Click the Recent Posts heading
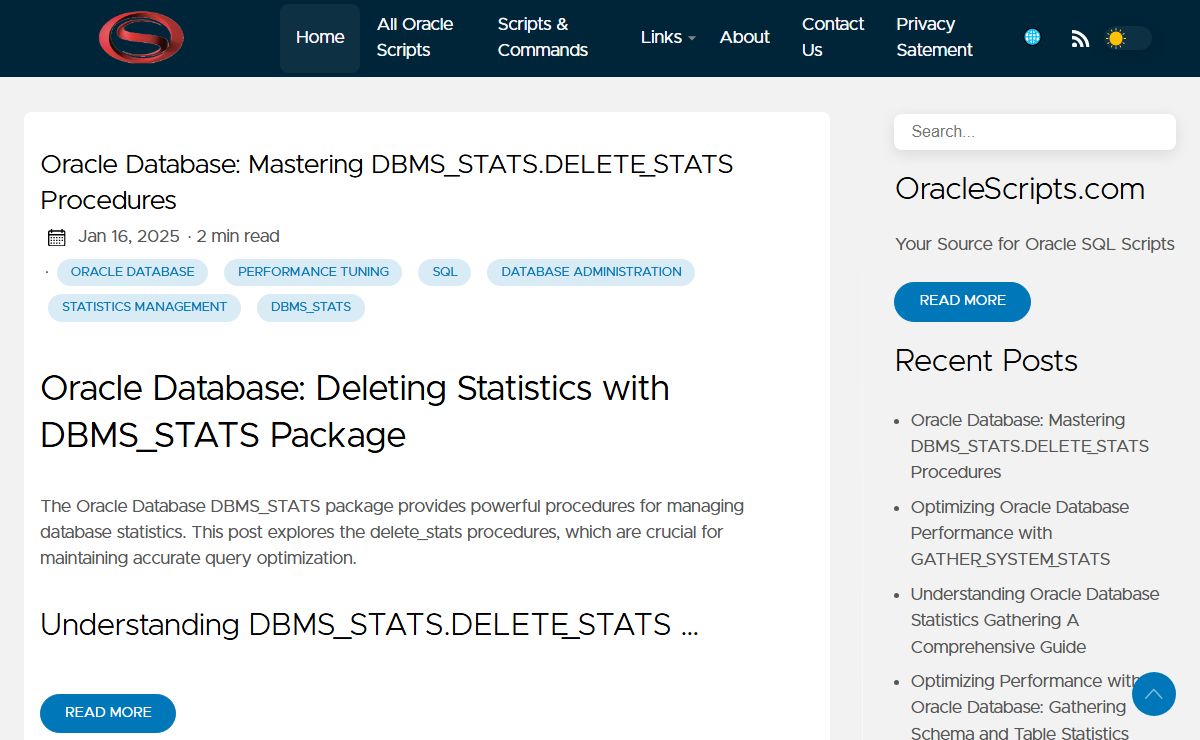1200x740 pixels. point(986,361)
